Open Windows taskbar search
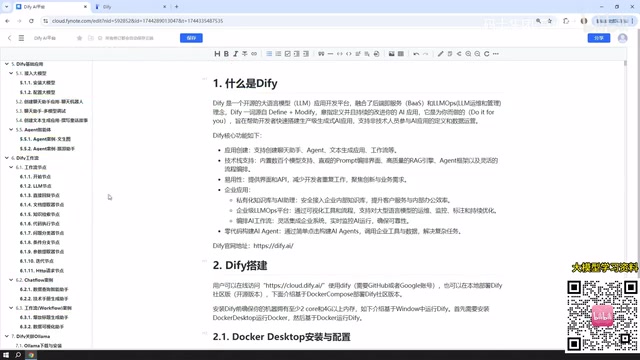The width and height of the screenshot is (640, 360). coord(18,355)
